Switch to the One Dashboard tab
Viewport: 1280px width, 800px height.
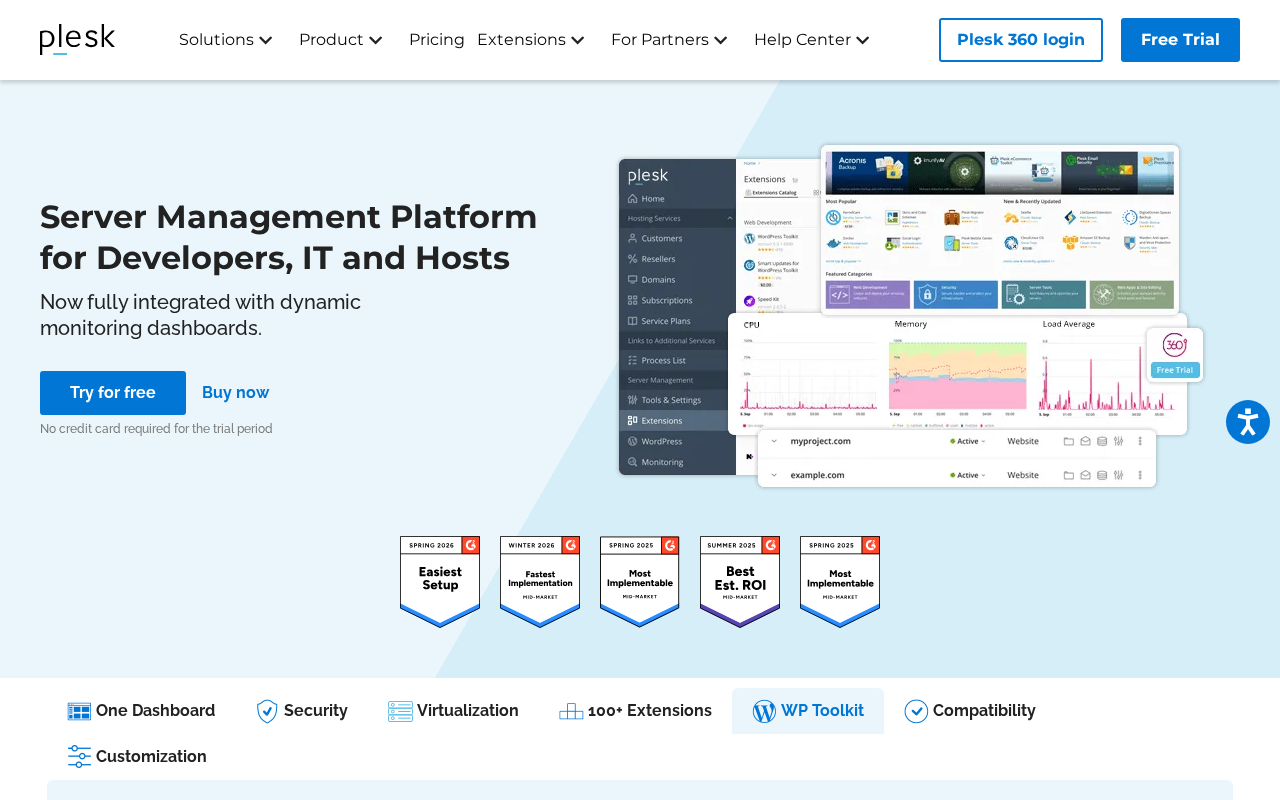pyautogui.click(x=141, y=711)
